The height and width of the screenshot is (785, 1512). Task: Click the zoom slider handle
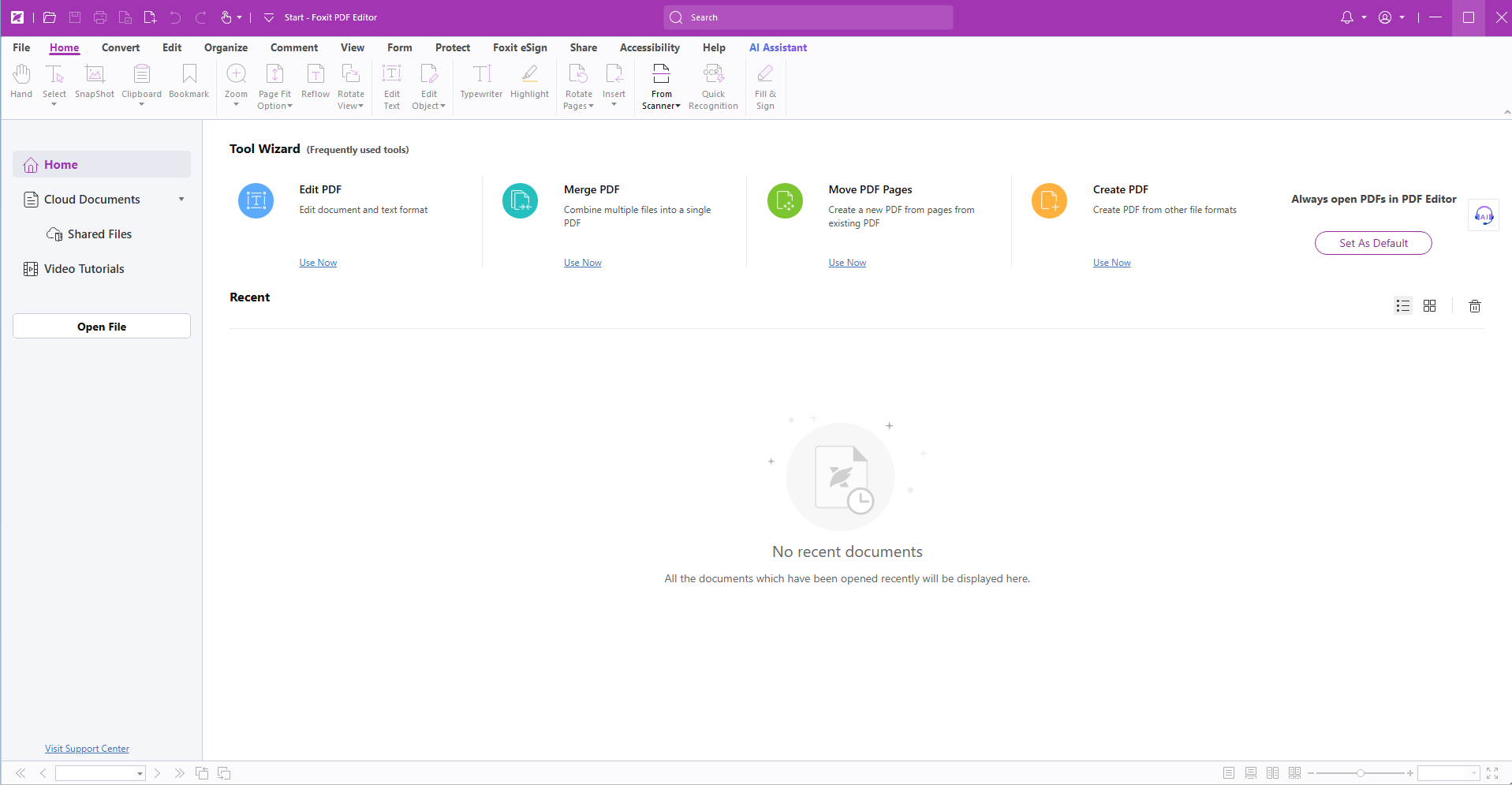pos(1361,773)
